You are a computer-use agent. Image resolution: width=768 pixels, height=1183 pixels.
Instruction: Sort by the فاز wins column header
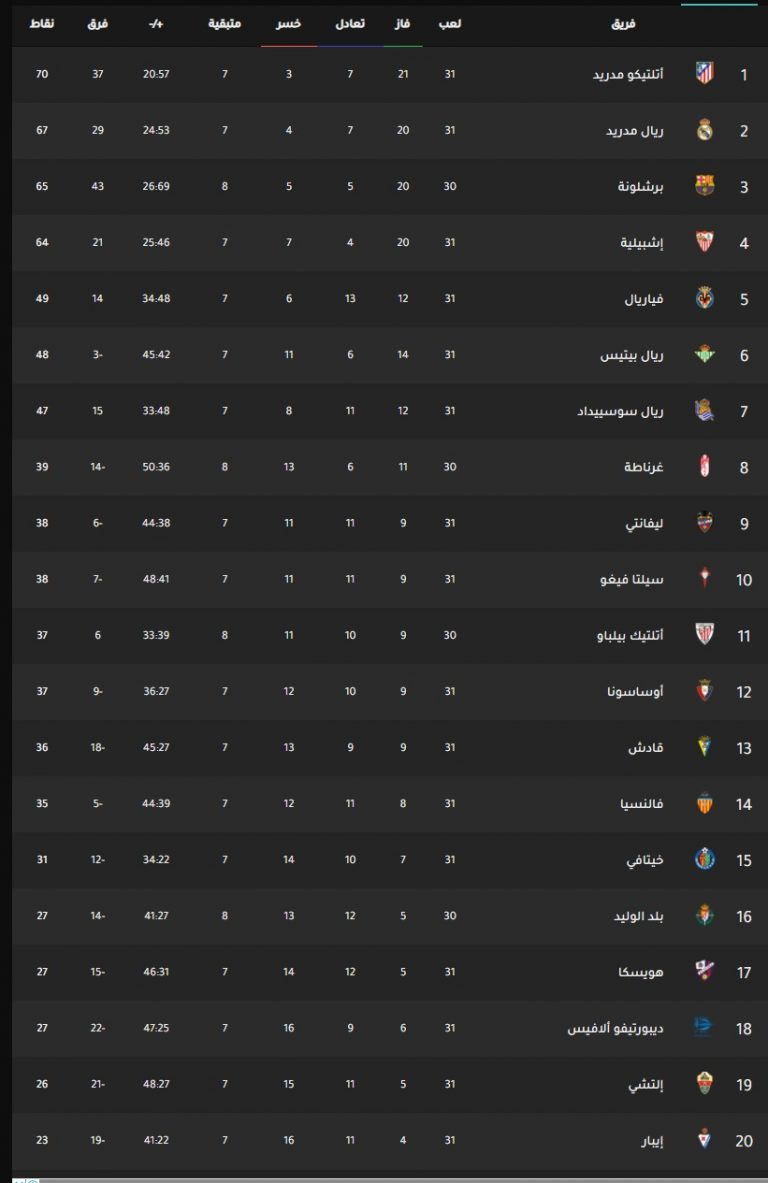point(403,22)
